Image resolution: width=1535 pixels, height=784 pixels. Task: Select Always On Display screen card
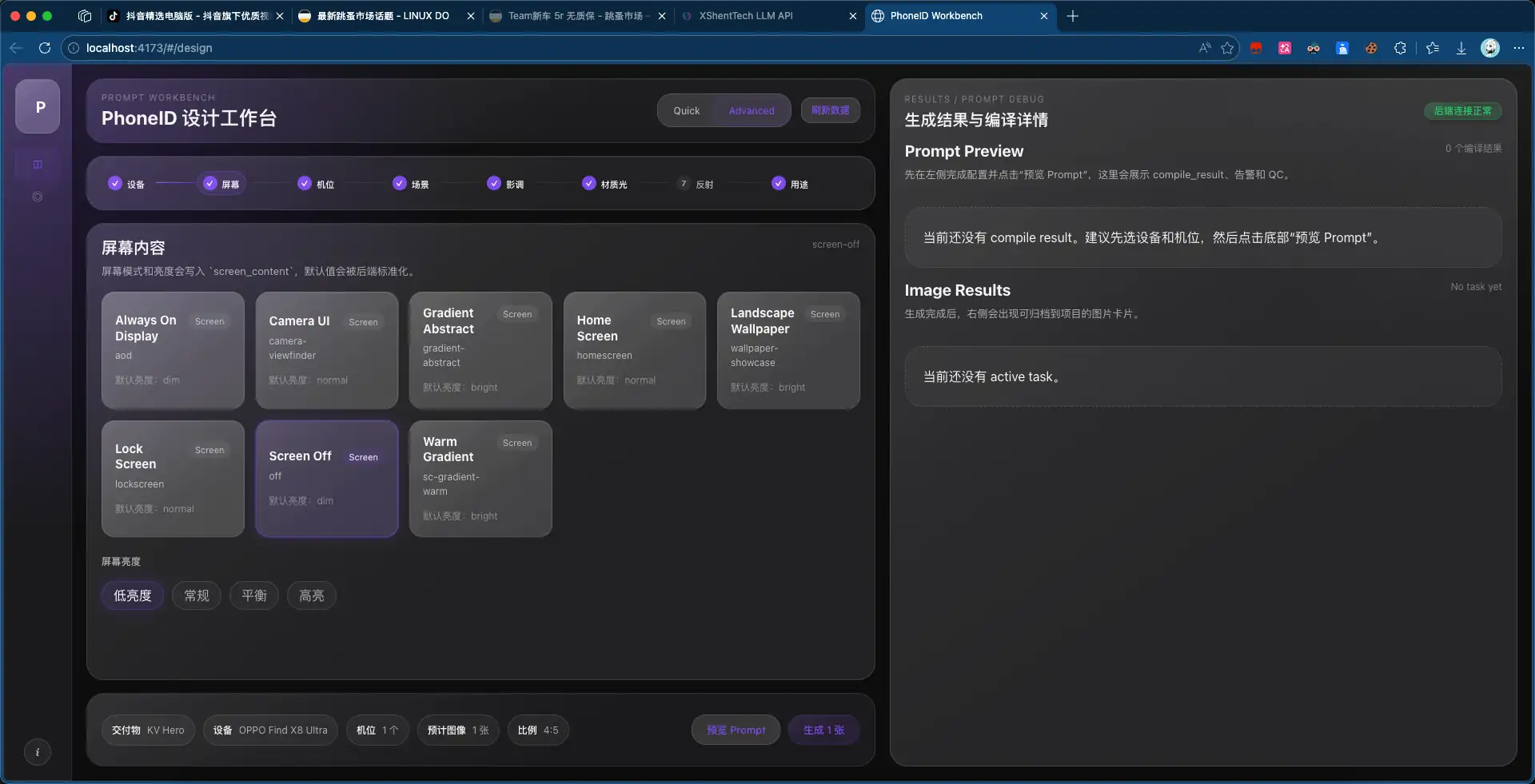point(173,350)
